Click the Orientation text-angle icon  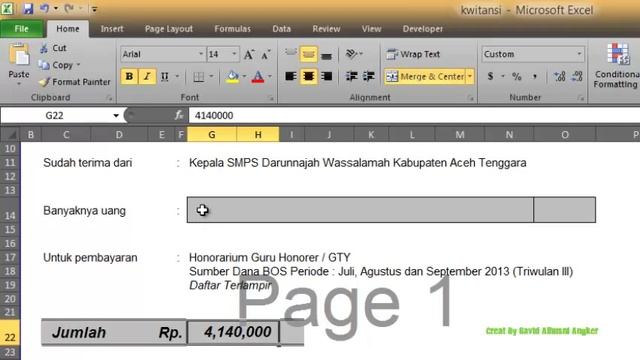pos(351,54)
